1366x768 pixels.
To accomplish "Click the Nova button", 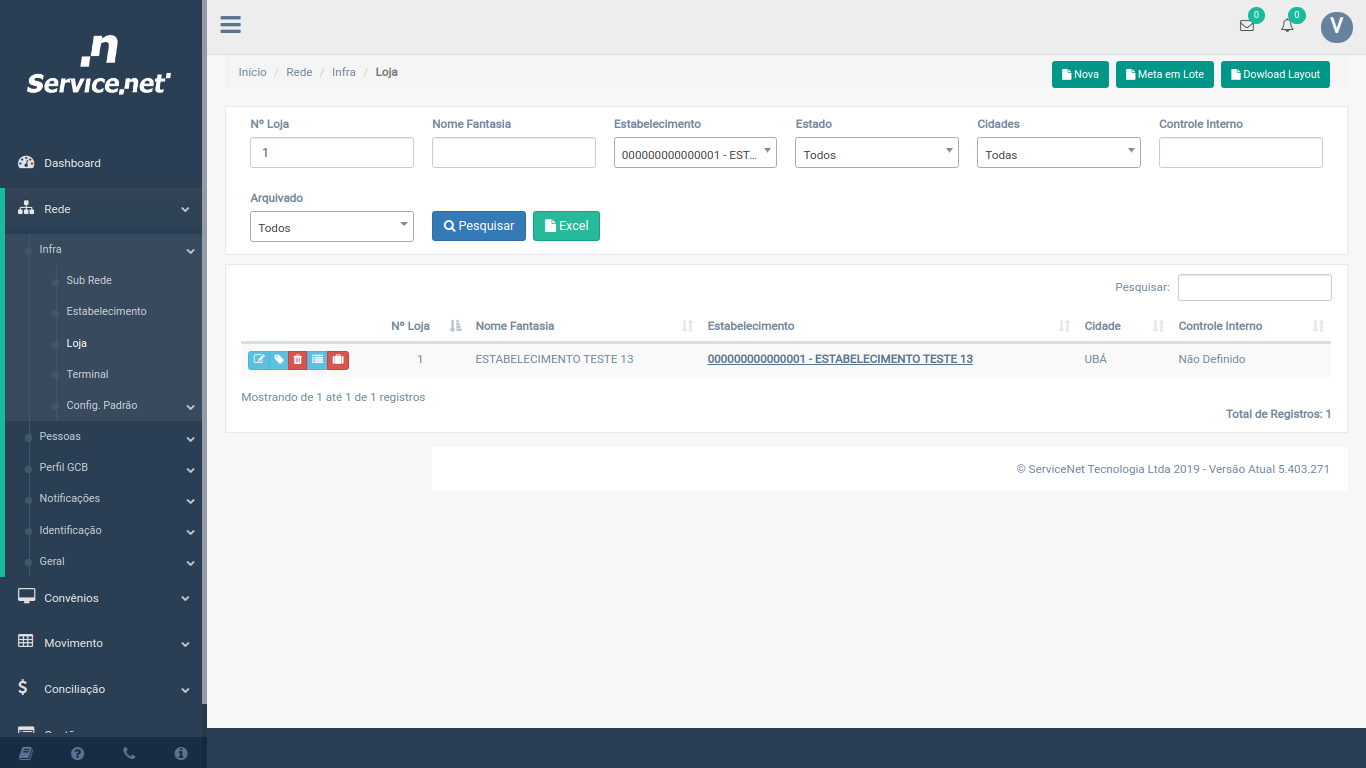I will coord(1080,74).
